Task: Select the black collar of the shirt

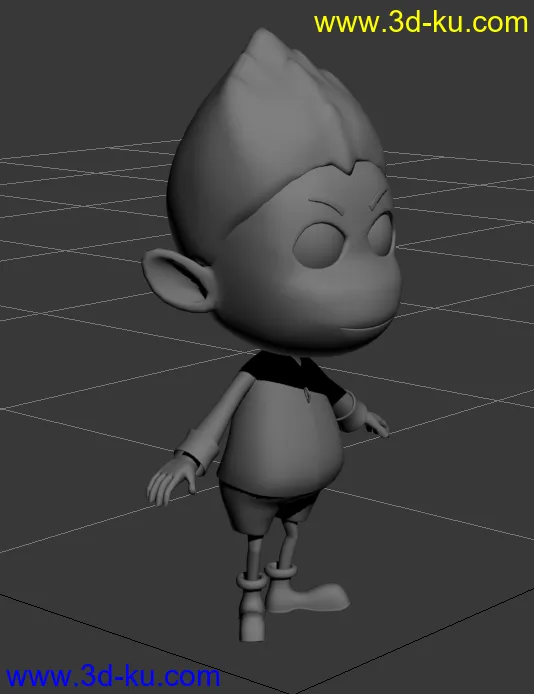Action: [x=292, y=376]
